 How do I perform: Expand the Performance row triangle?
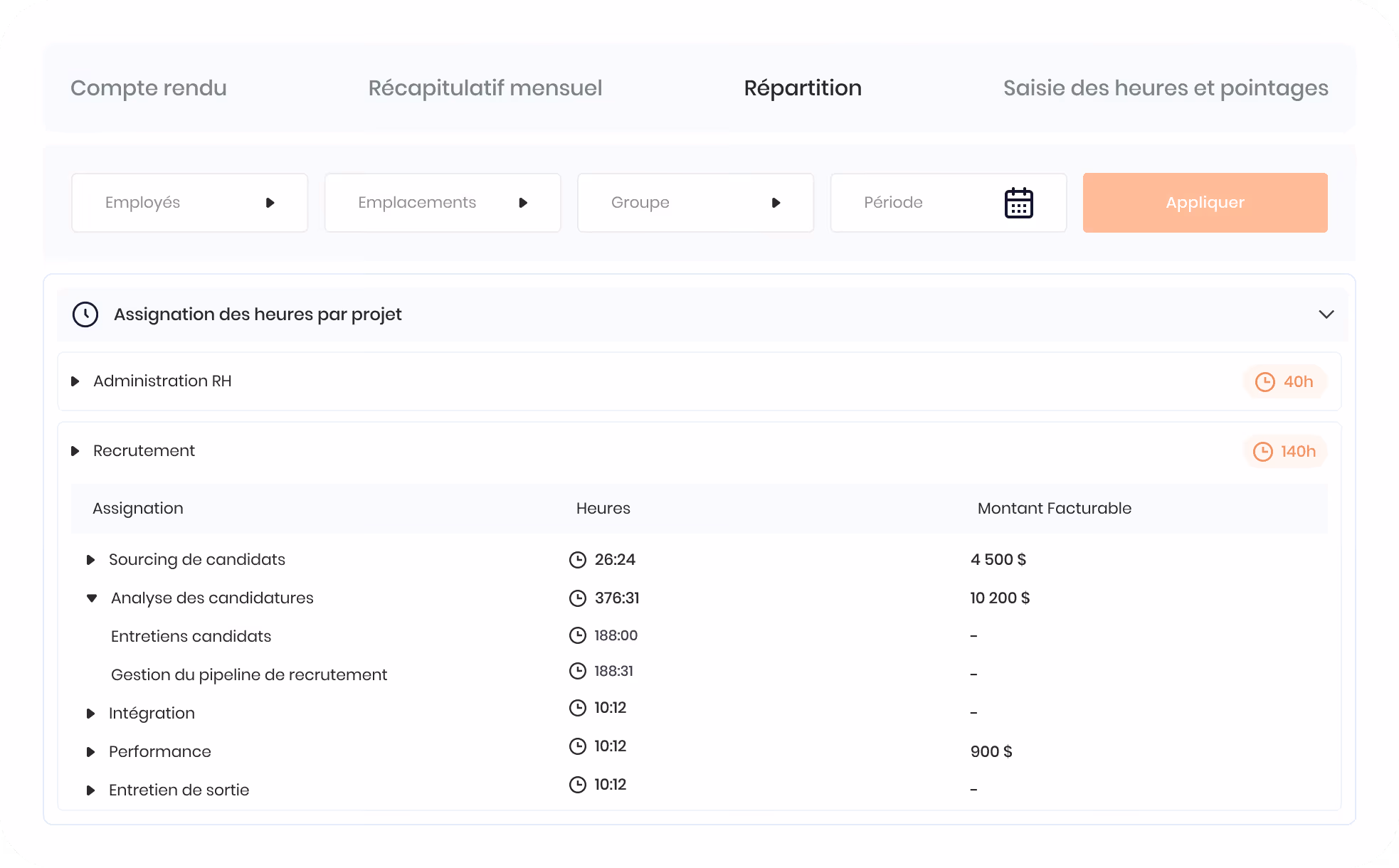90,752
